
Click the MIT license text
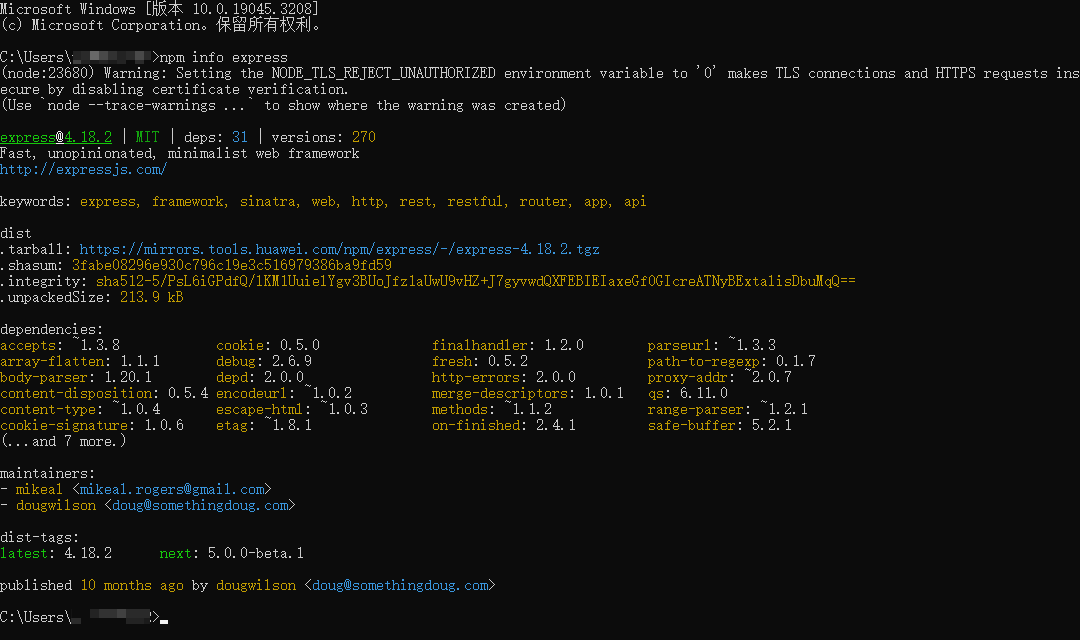point(147,137)
